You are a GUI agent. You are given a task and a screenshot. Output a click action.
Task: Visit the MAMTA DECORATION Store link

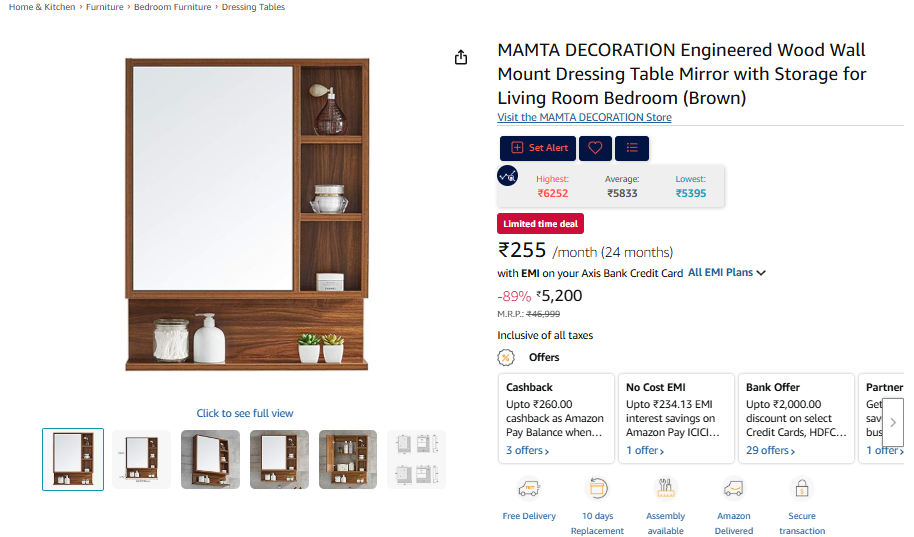(x=584, y=117)
